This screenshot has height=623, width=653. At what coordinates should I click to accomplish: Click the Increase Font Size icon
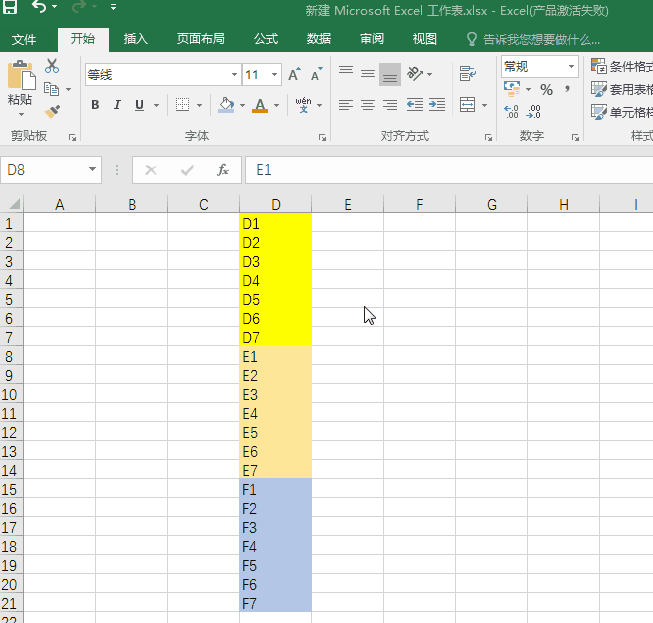(294, 75)
